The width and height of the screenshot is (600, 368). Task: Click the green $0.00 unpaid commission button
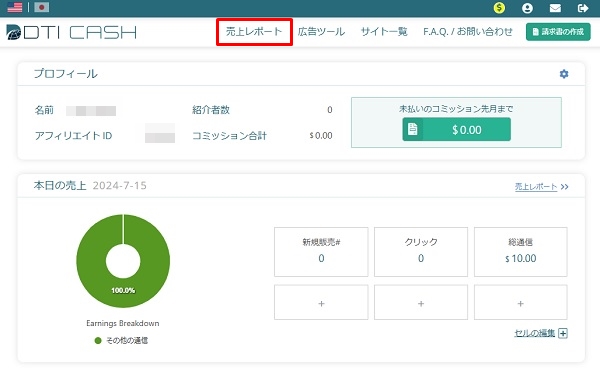(457, 129)
